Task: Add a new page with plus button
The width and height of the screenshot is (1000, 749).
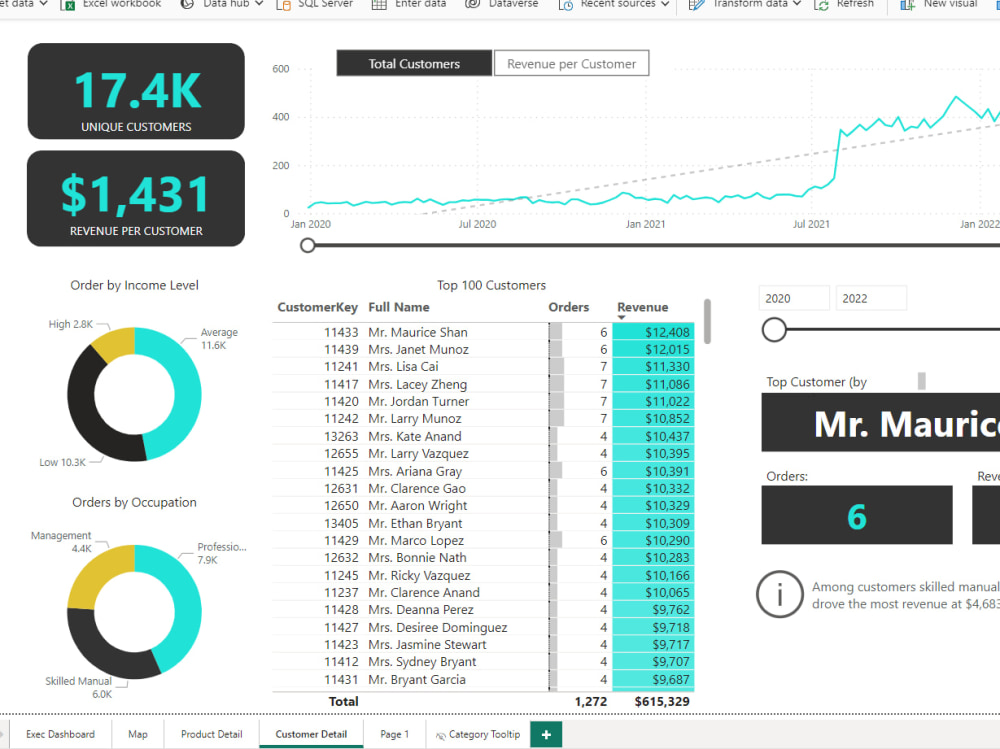Action: [x=546, y=734]
